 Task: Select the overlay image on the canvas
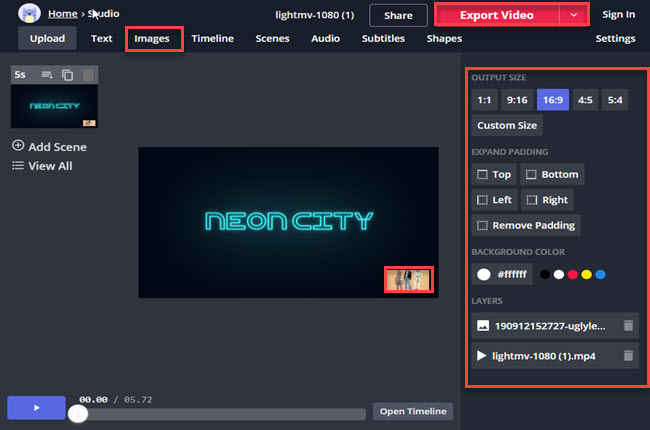coord(409,279)
